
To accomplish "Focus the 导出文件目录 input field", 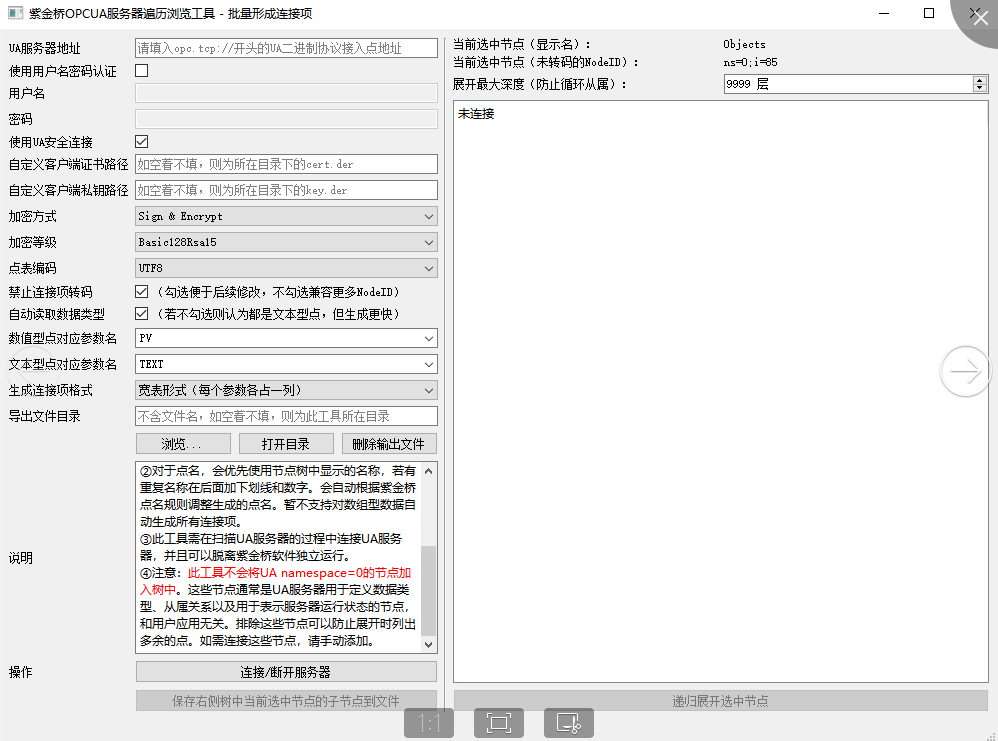I will (x=286, y=416).
